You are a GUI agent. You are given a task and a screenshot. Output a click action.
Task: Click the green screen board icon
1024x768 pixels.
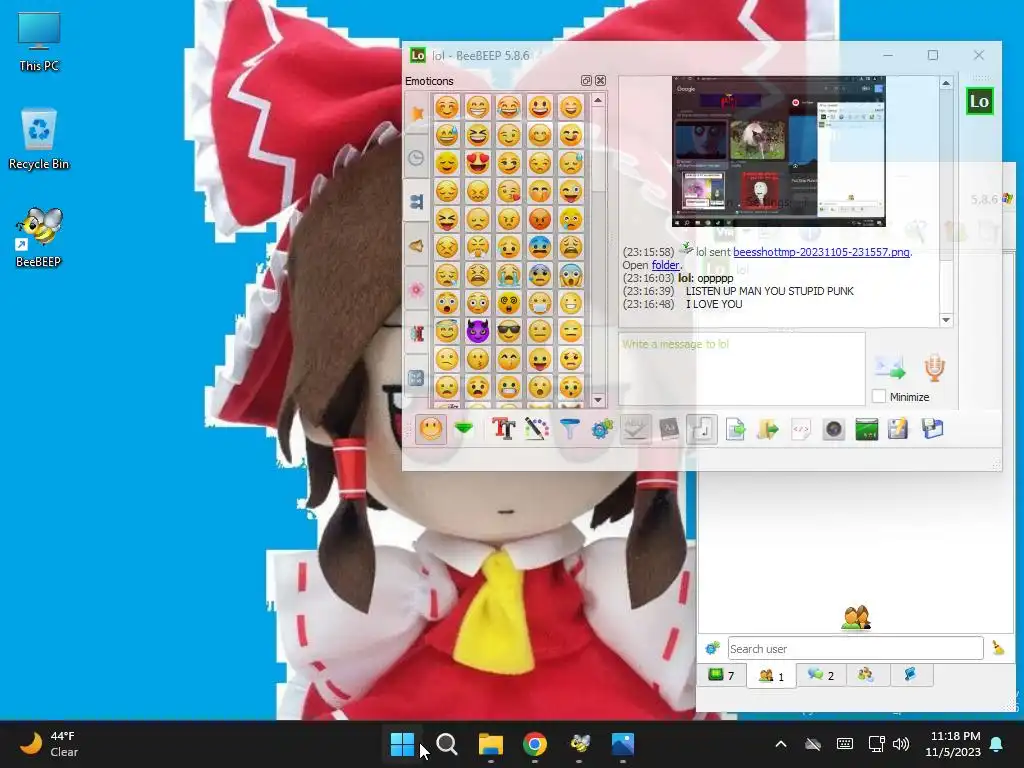(x=867, y=429)
